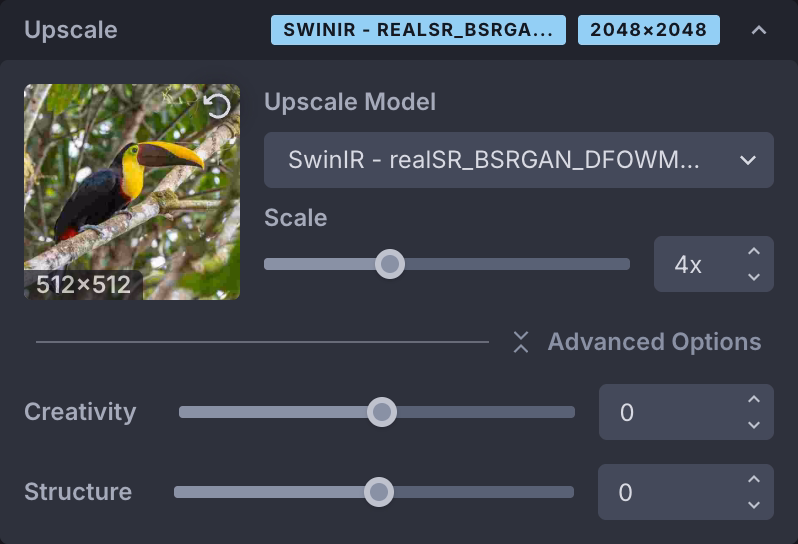Increase Scale value with the up arrow
This screenshot has width=798, height=544.
(754, 252)
